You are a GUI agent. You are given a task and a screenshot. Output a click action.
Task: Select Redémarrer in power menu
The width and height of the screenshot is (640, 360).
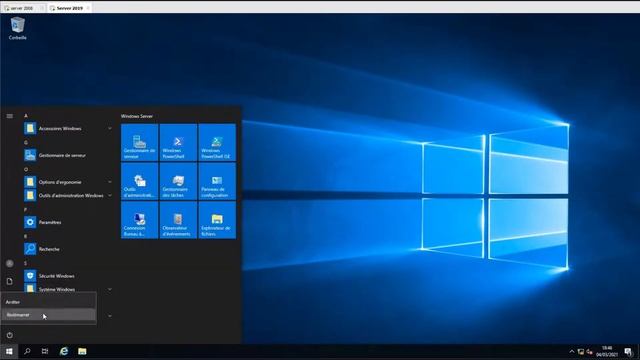coord(49,315)
